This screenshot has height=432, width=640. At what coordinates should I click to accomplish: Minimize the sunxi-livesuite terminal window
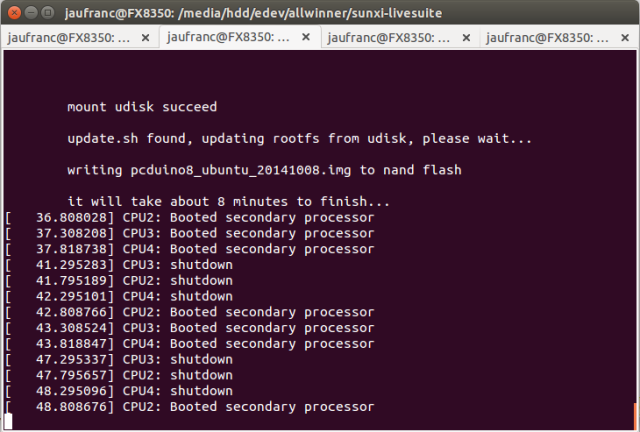coord(31,13)
